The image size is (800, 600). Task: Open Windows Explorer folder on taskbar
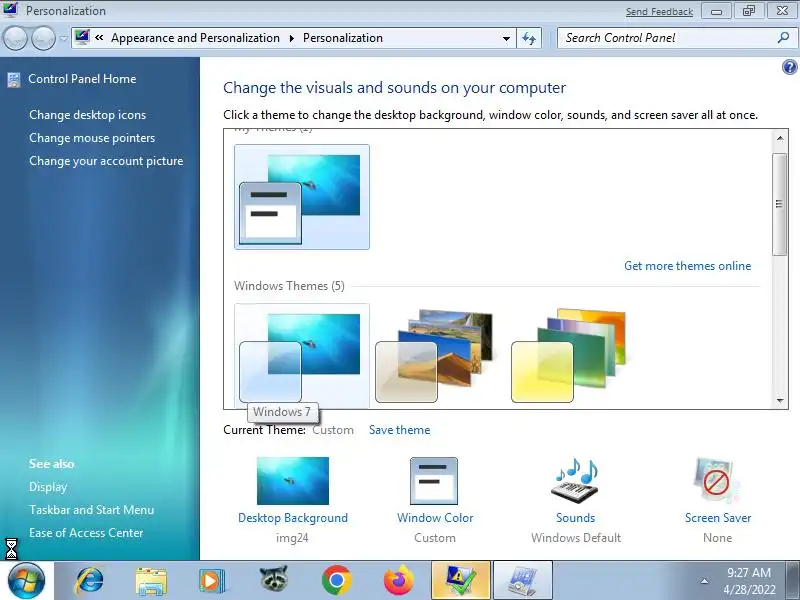click(x=151, y=581)
